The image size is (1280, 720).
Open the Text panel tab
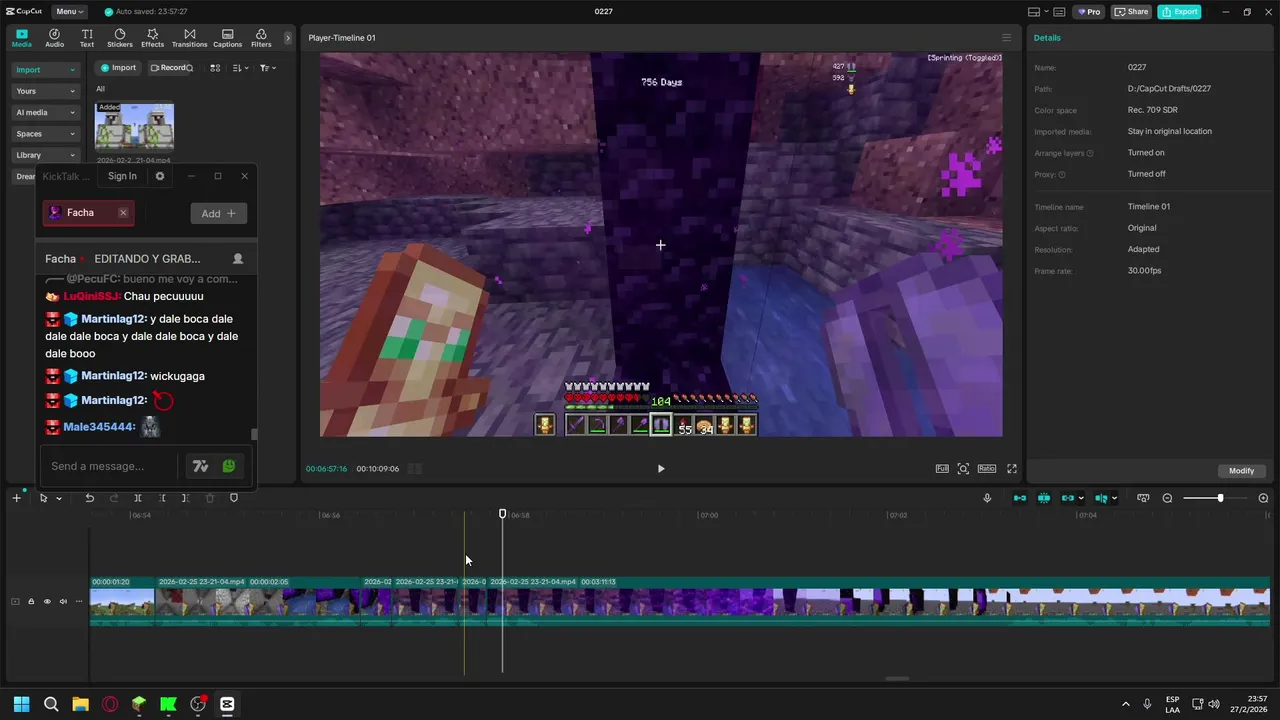pyautogui.click(x=87, y=38)
